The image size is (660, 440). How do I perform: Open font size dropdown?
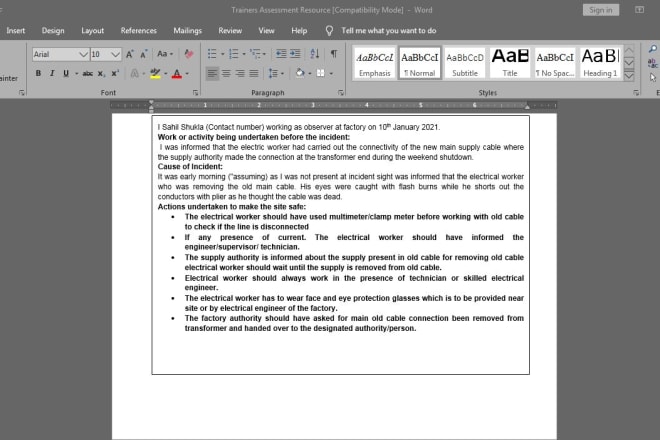point(115,54)
